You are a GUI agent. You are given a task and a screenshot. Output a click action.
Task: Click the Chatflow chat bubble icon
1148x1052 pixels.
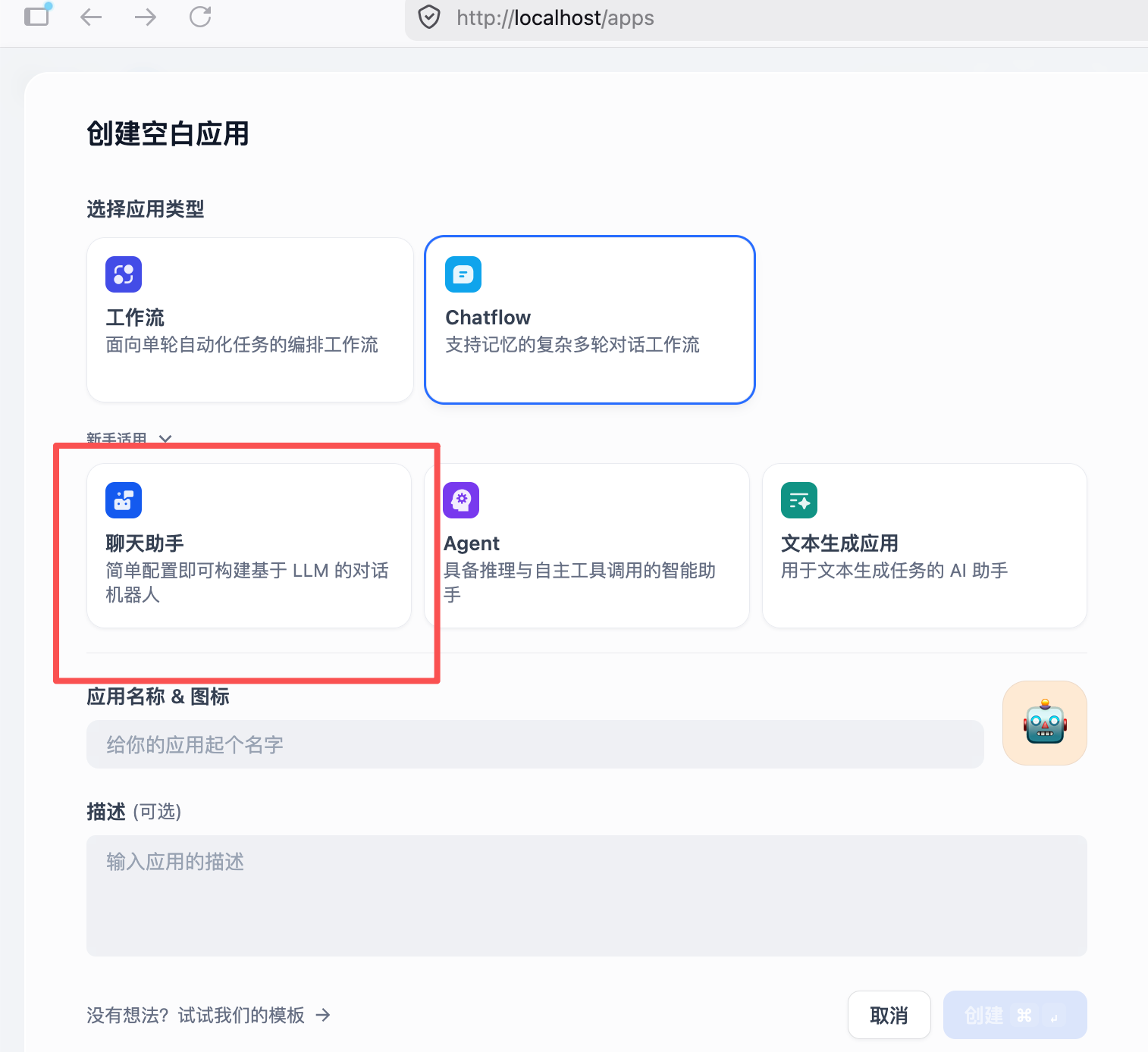(x=463, y=274)
